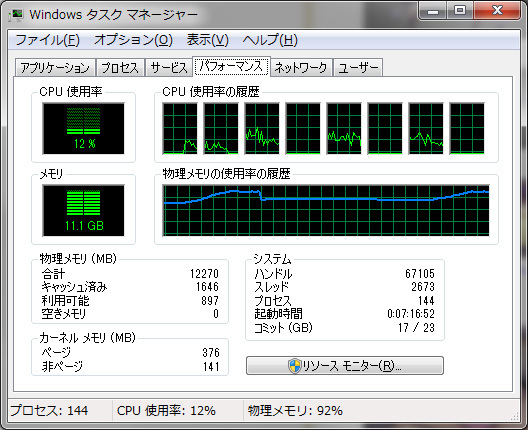Viewport: 528px width, 430px height.
Task: Switch to the ネットワーク tab
Action: tap(301, 68)
